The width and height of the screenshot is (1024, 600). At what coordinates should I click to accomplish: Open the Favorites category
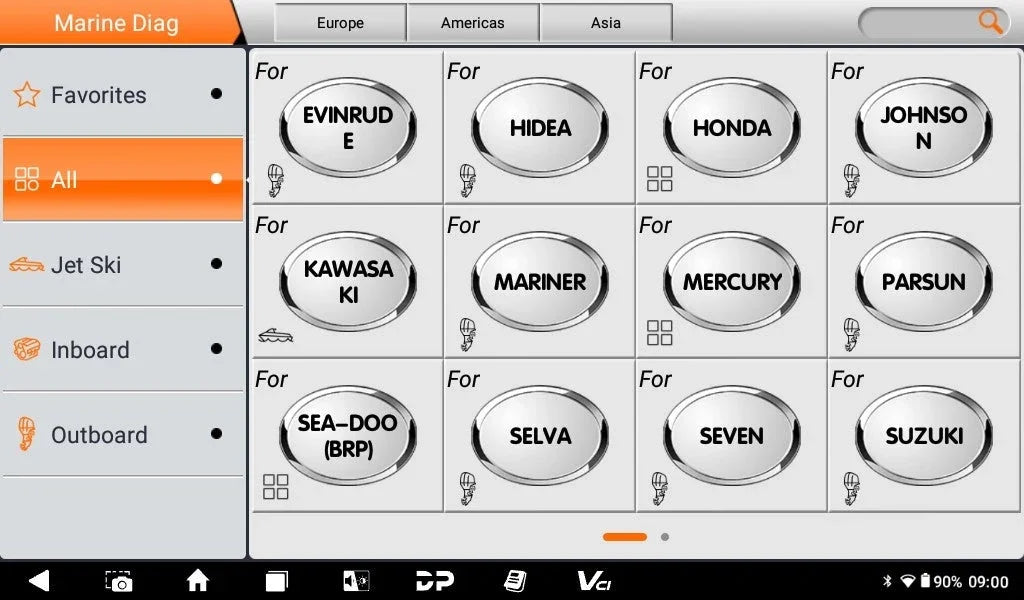tap(123, 94)
